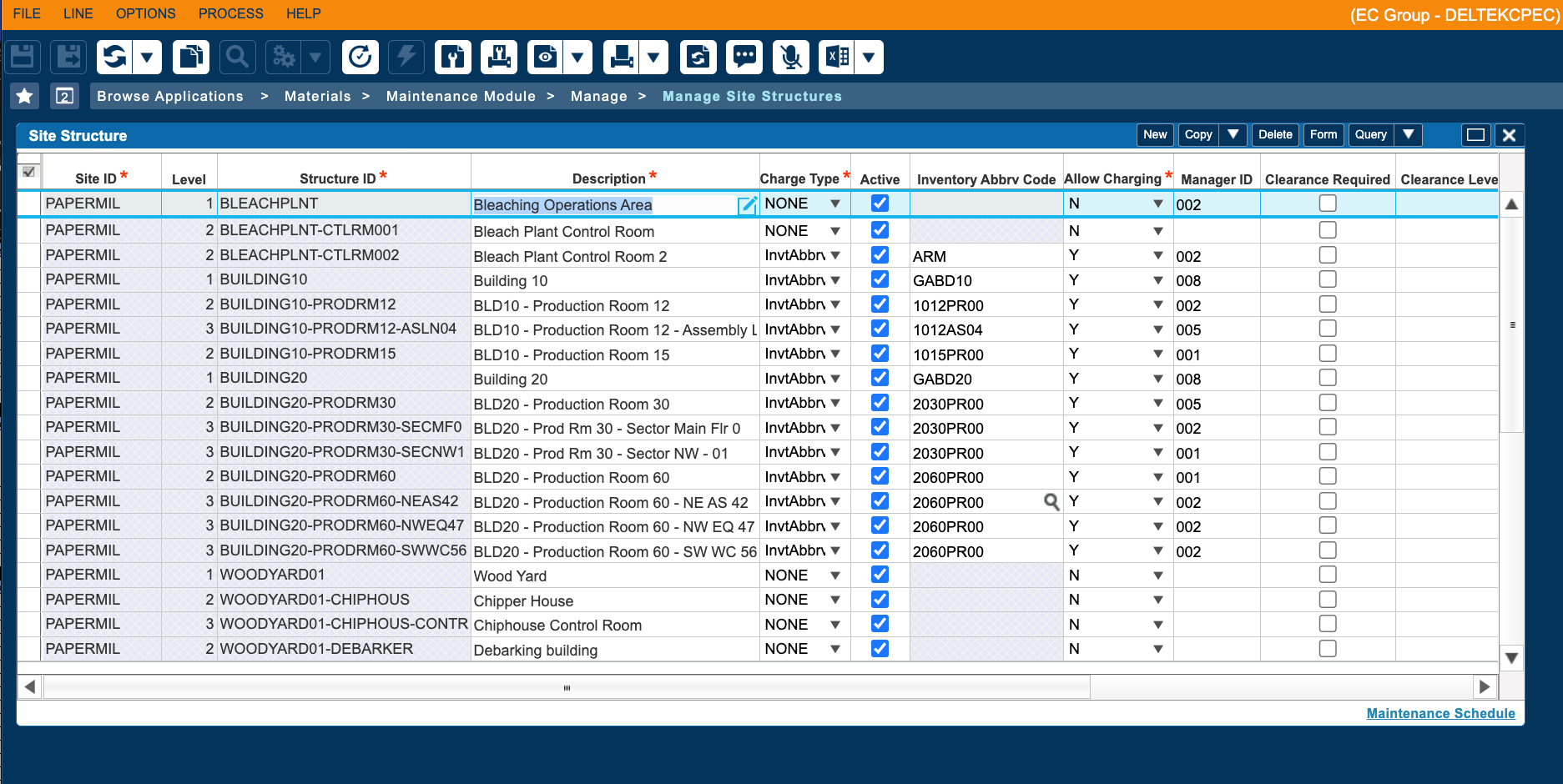Click the microphone voice icon
1563x784 pixels.
point(790,58)
